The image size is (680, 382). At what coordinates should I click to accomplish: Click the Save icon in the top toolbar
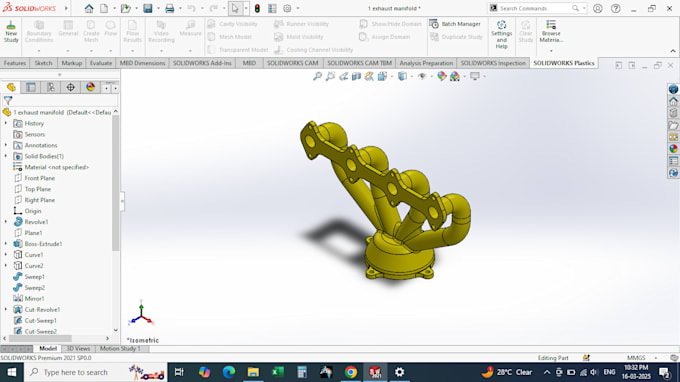(x=148, y=8)
